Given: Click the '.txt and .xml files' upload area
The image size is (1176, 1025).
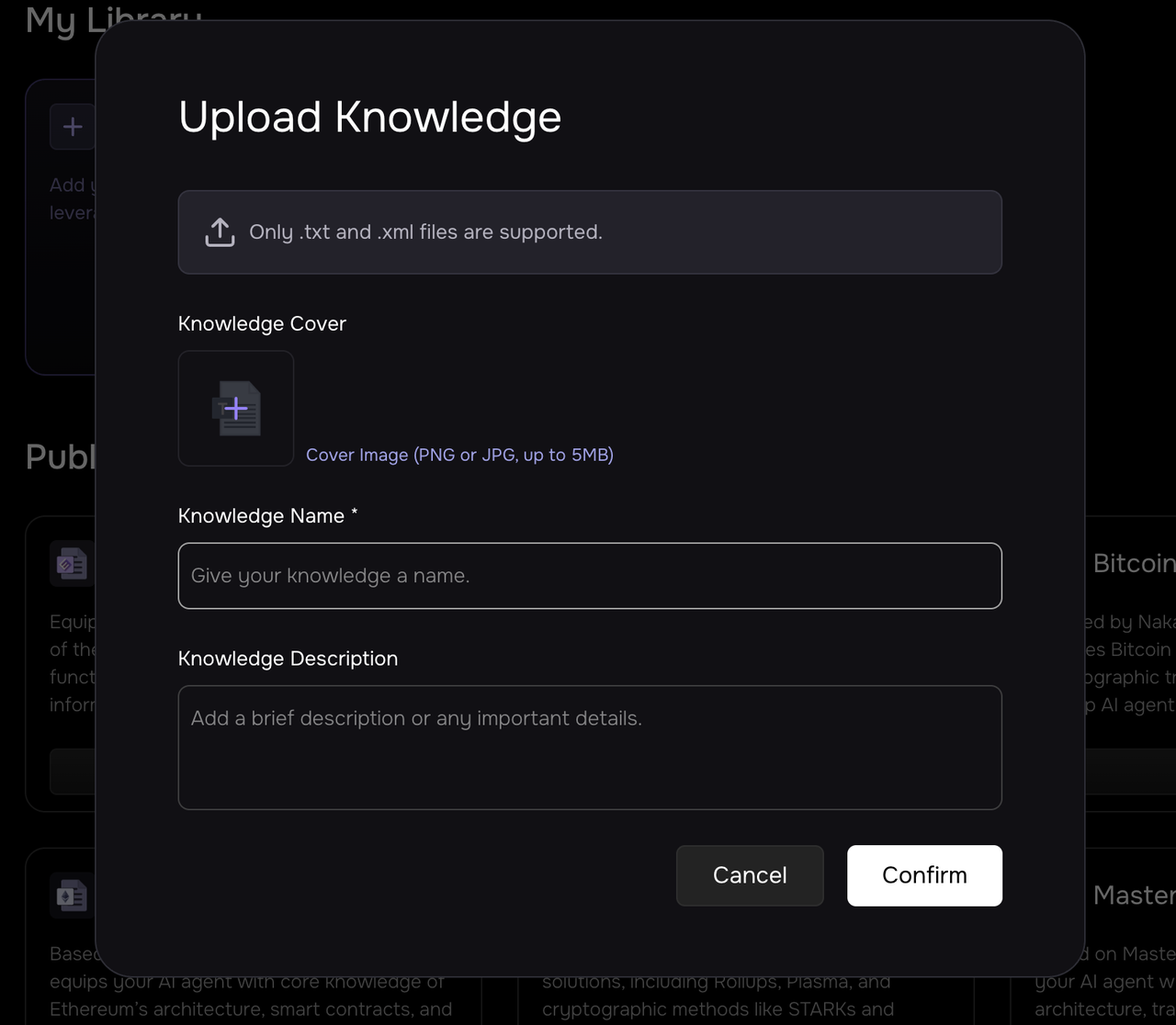Looking at the screenshot, I should (590, 232).
